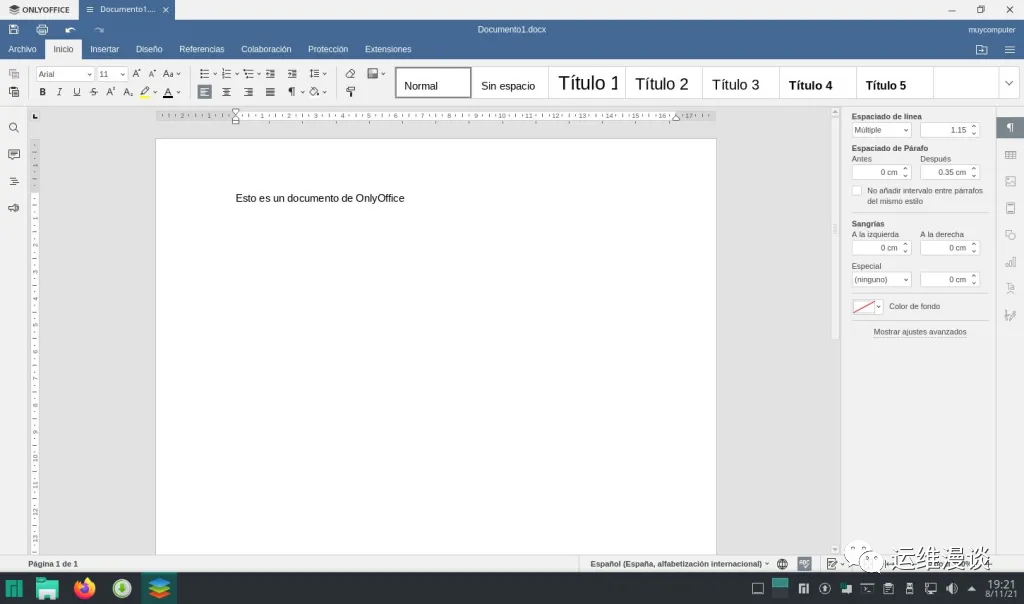Toggle spell checking in status bar
This screenshot has height=604, width=1024.
(804, 564)
